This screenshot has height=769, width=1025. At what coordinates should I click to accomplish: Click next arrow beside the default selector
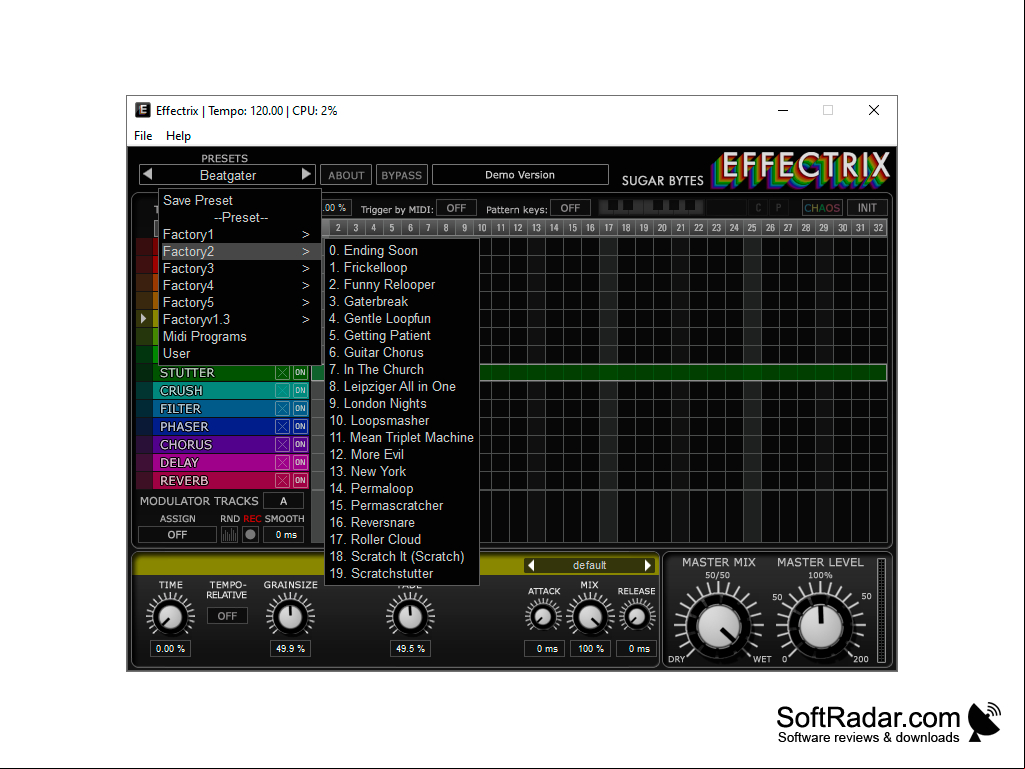point(648,565)
